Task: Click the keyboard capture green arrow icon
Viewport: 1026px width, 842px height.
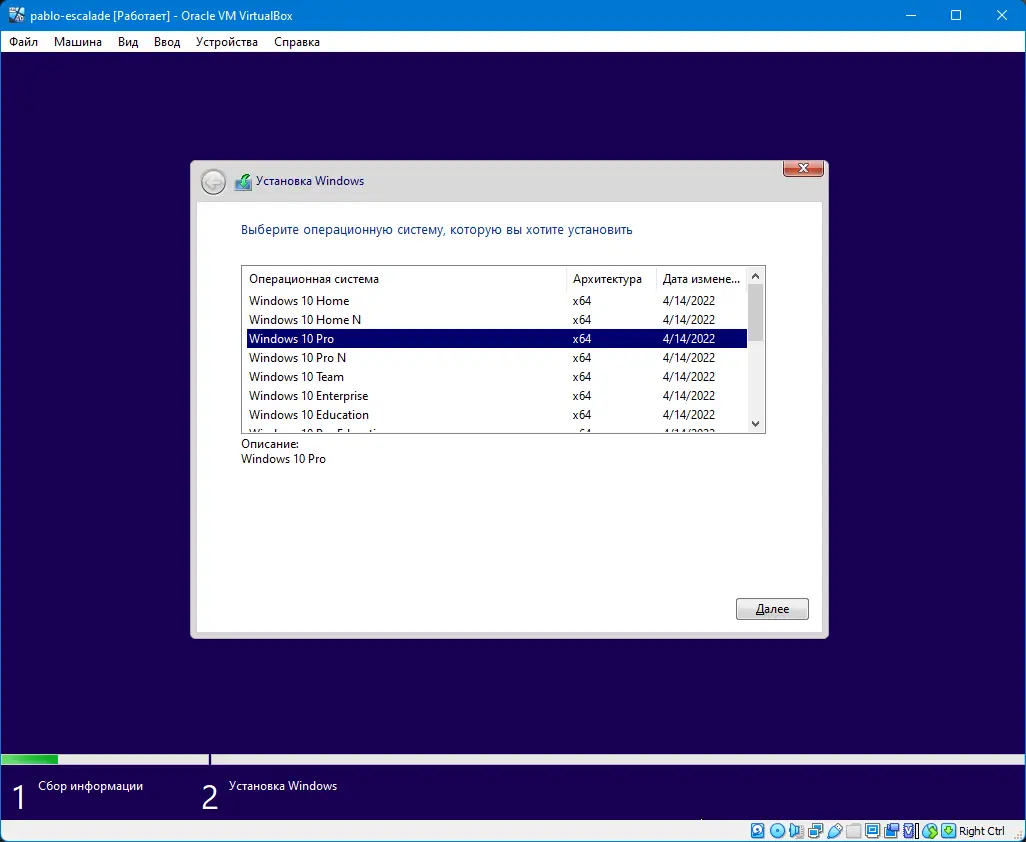Action: click(x=948, y=831)
